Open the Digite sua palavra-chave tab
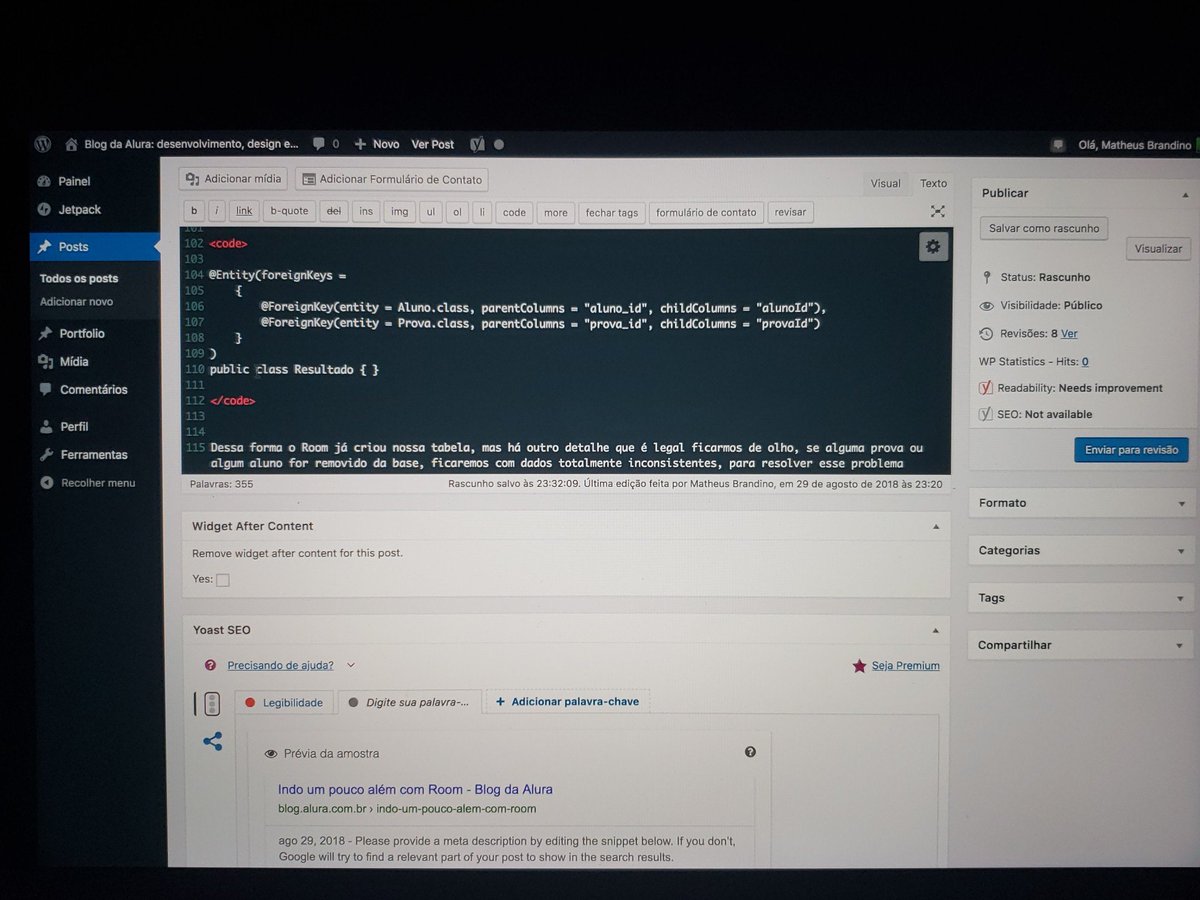Viewport: 1200px width, 900px height. click(x=409, y=703)
